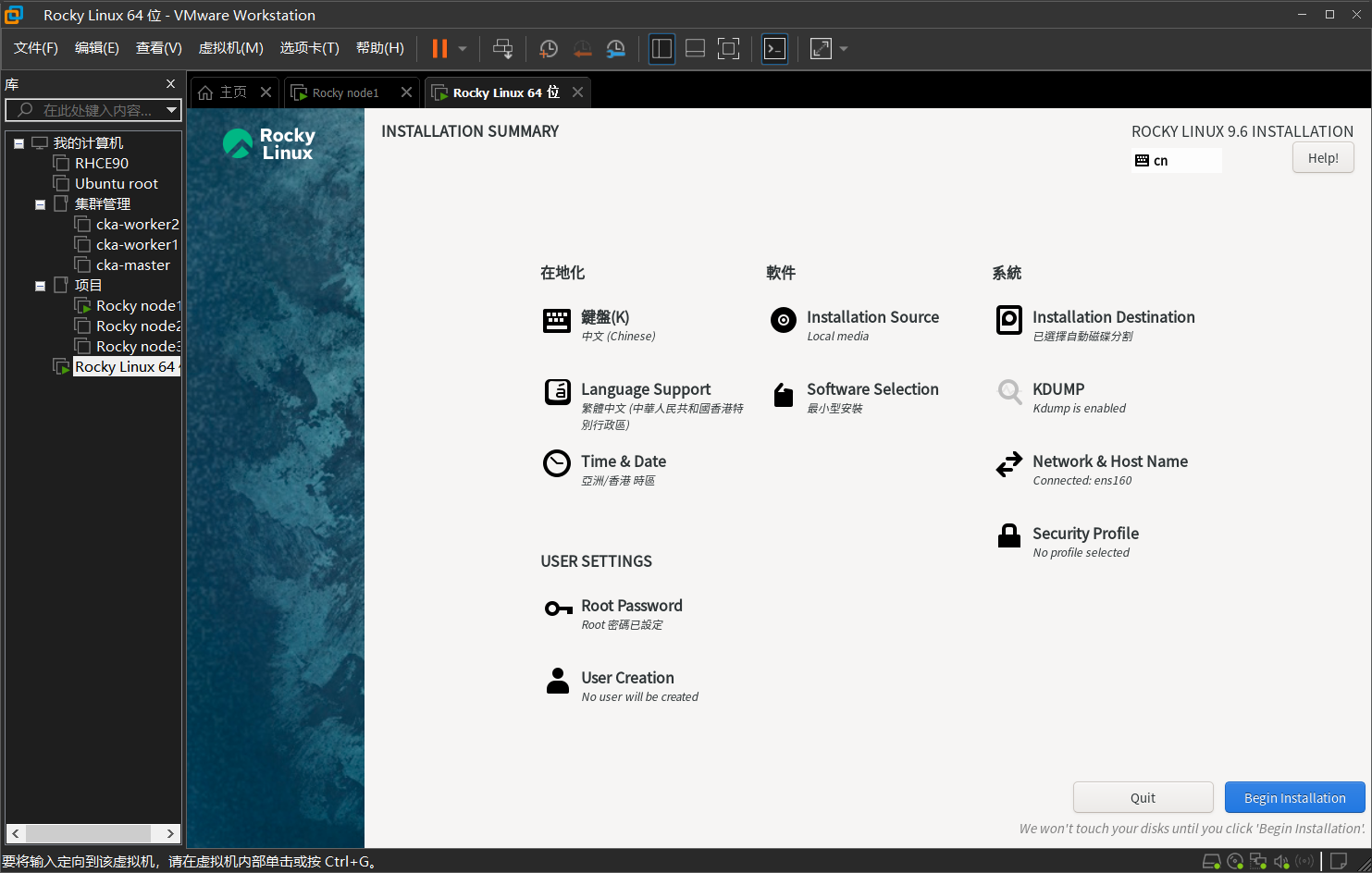Viewport: 1372px width, 873px height.
Task: Toggle the console view icon
Action: click(774, 49)
